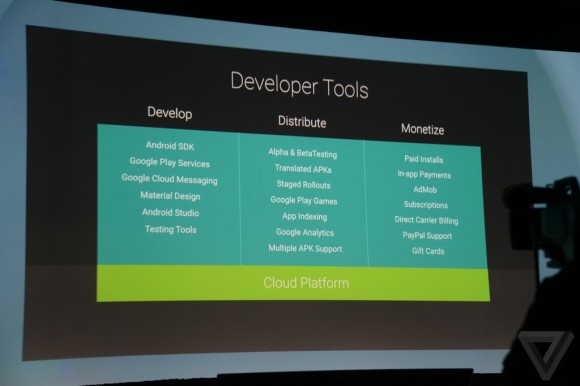
Task: Open Testing Tools entry
Action: pos(171,230)
